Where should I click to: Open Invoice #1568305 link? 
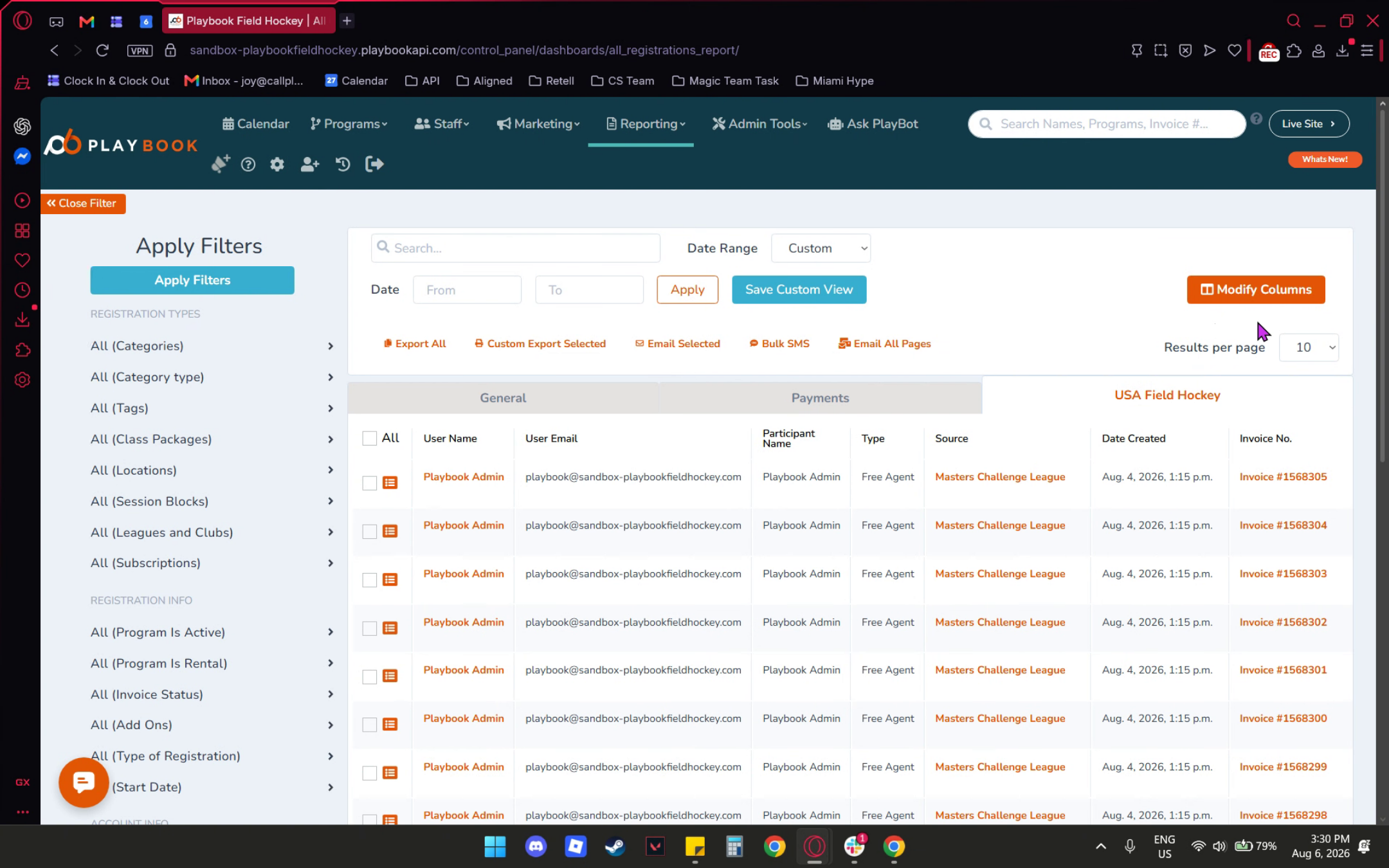coord(1283,477)
